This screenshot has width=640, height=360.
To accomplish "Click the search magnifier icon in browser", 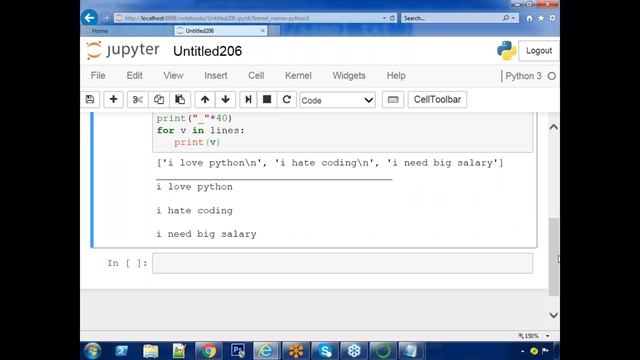I will pos(506,18).
